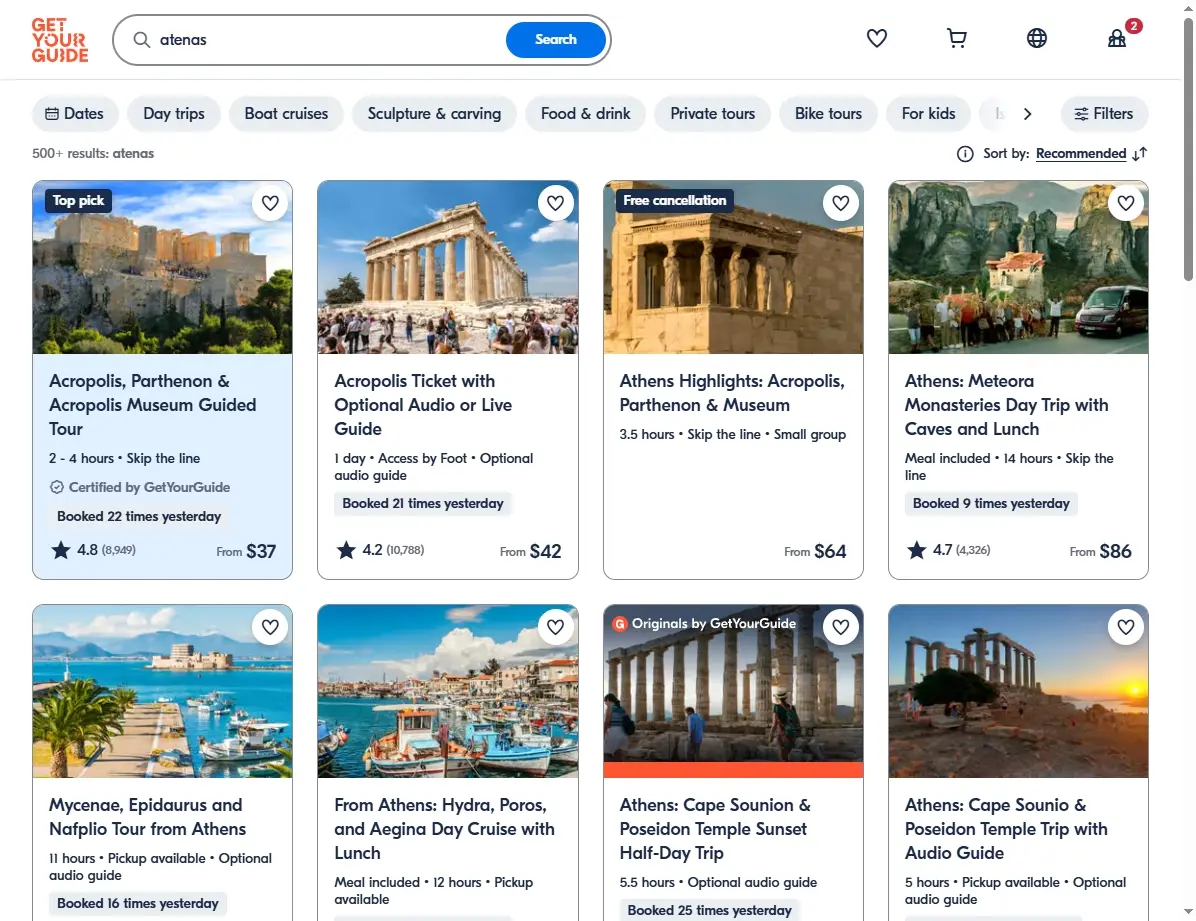Click the Acropolis hill photo with Top pick badge
The width and height of the screenshot is (1196, 921).
click(162, 267)
